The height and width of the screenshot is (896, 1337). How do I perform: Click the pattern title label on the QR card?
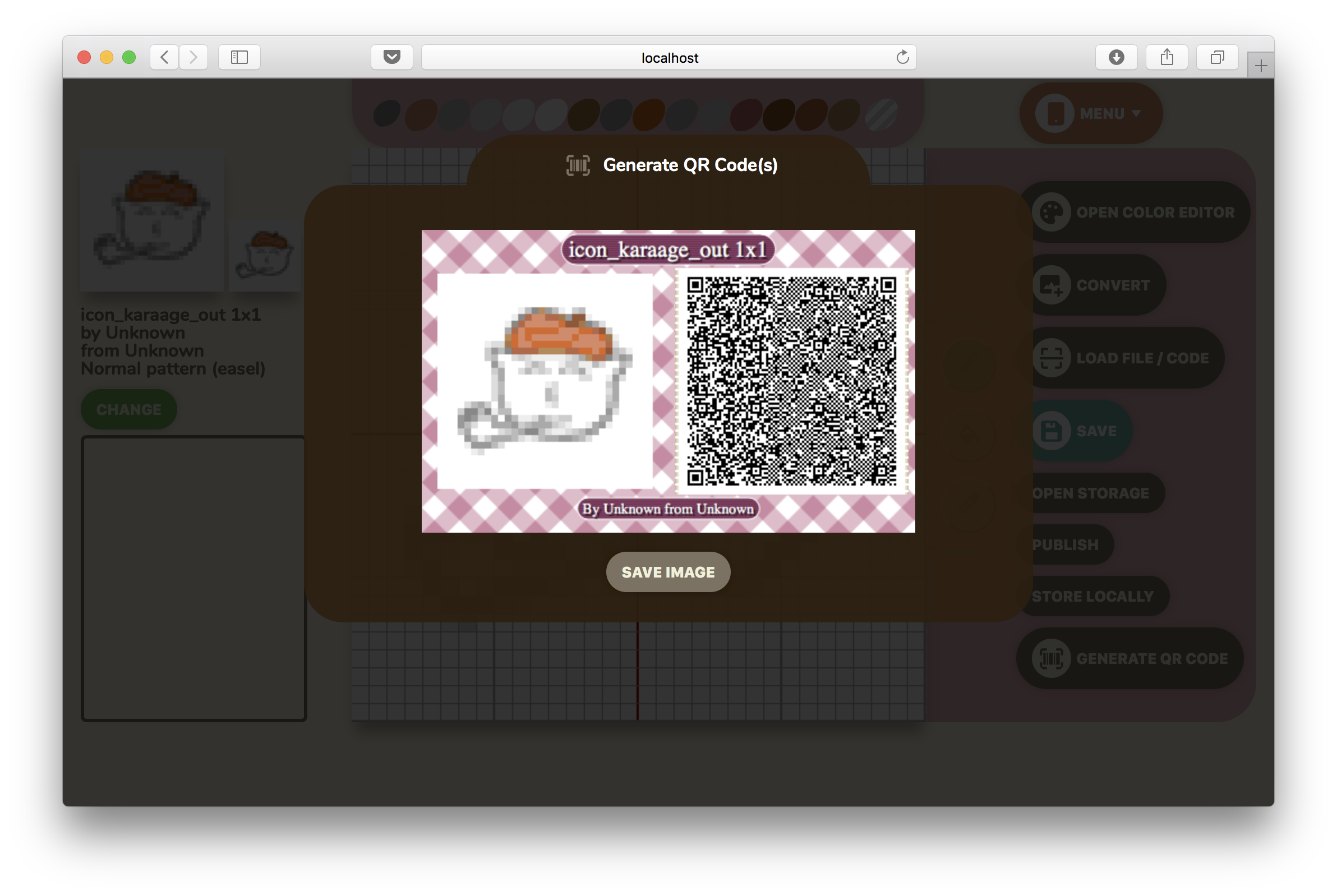coord(667,250)
